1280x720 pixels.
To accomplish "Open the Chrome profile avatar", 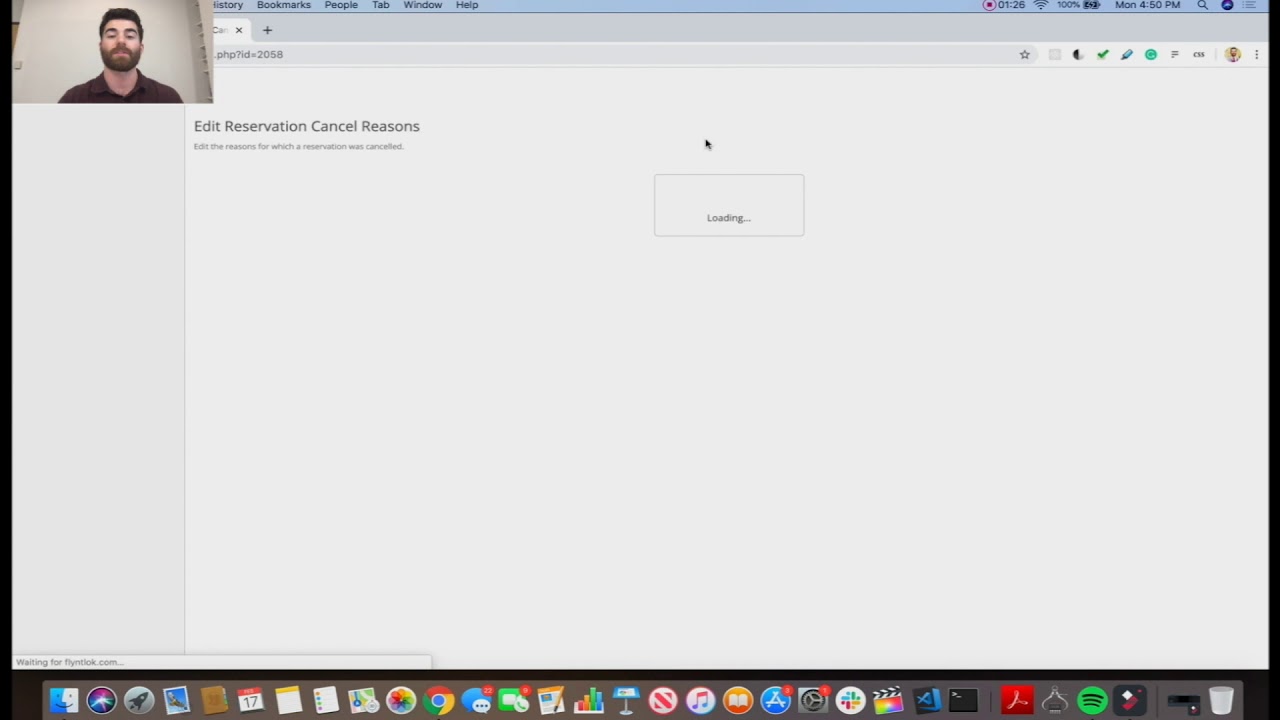I will [x=1233, y=55].
